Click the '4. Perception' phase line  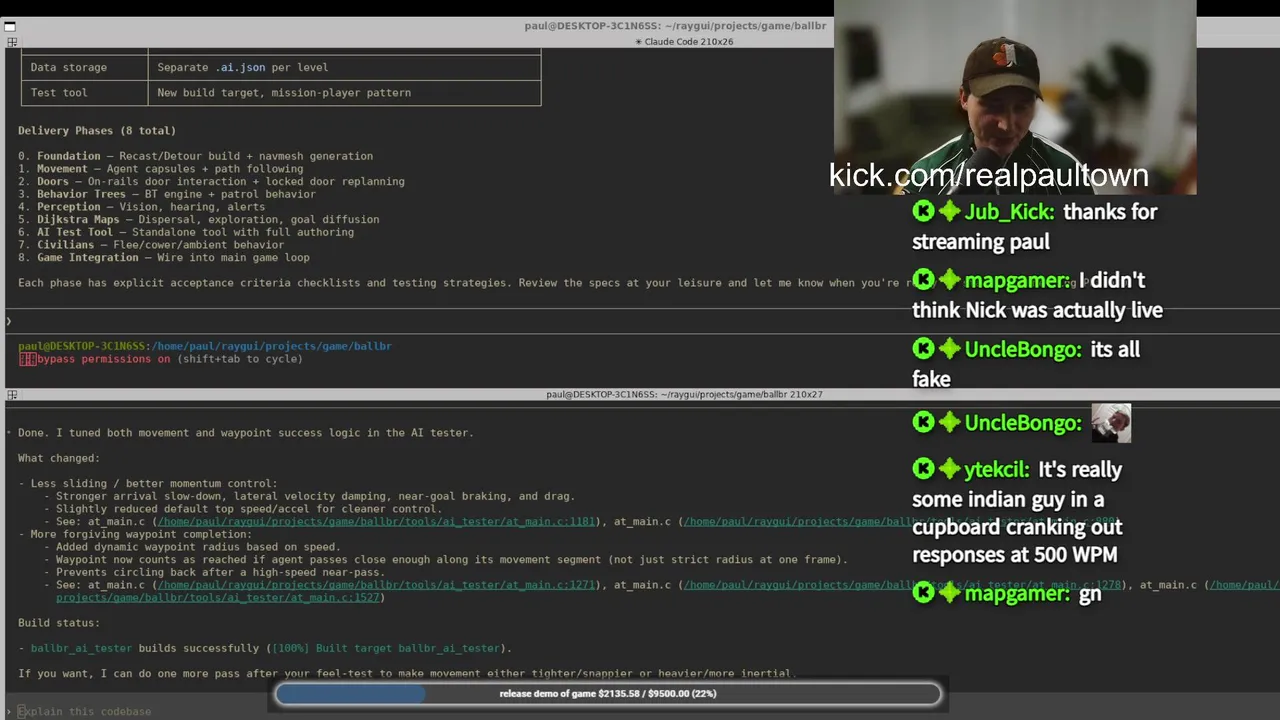141,207
